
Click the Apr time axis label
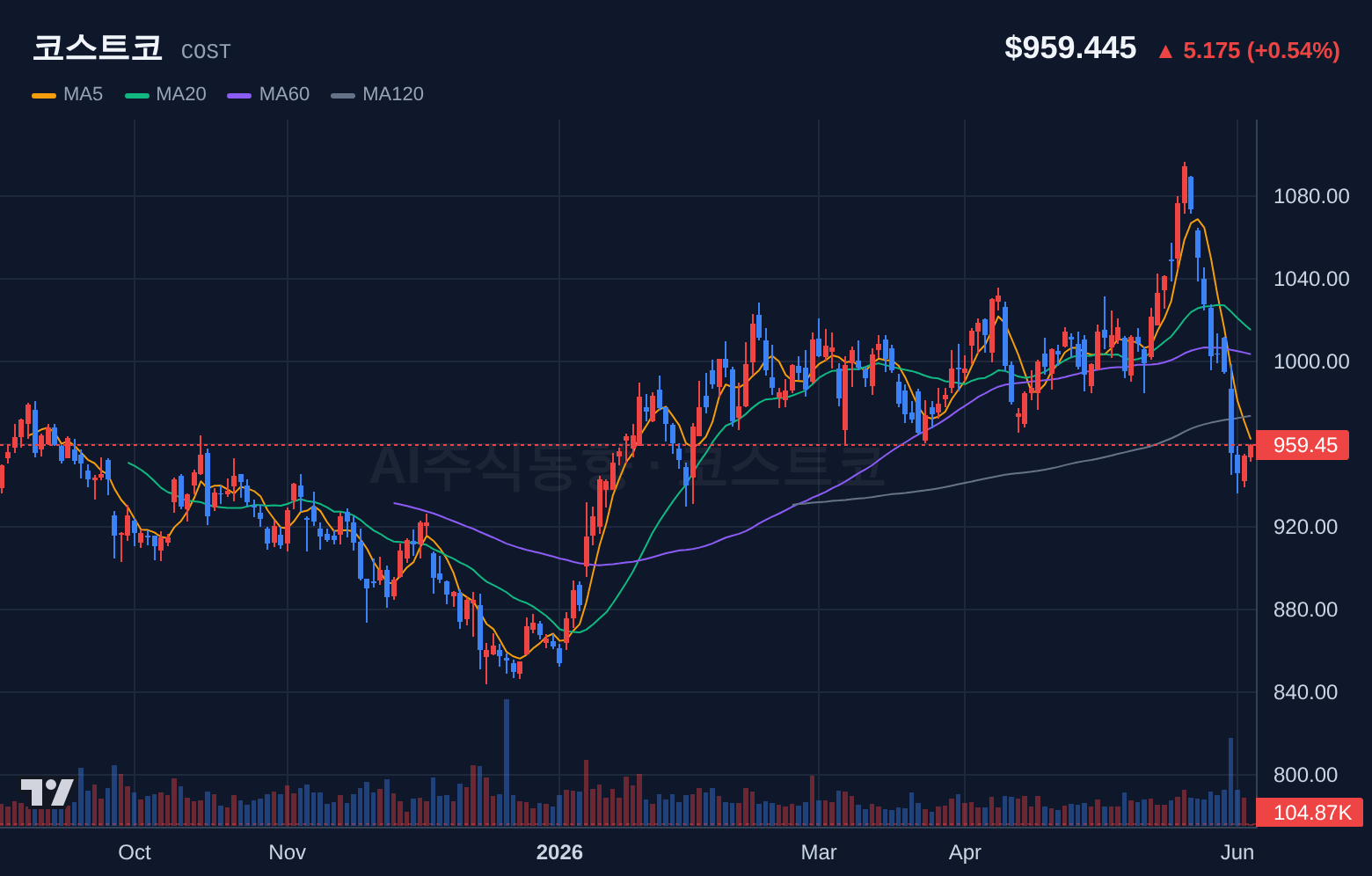click(965, 852)
